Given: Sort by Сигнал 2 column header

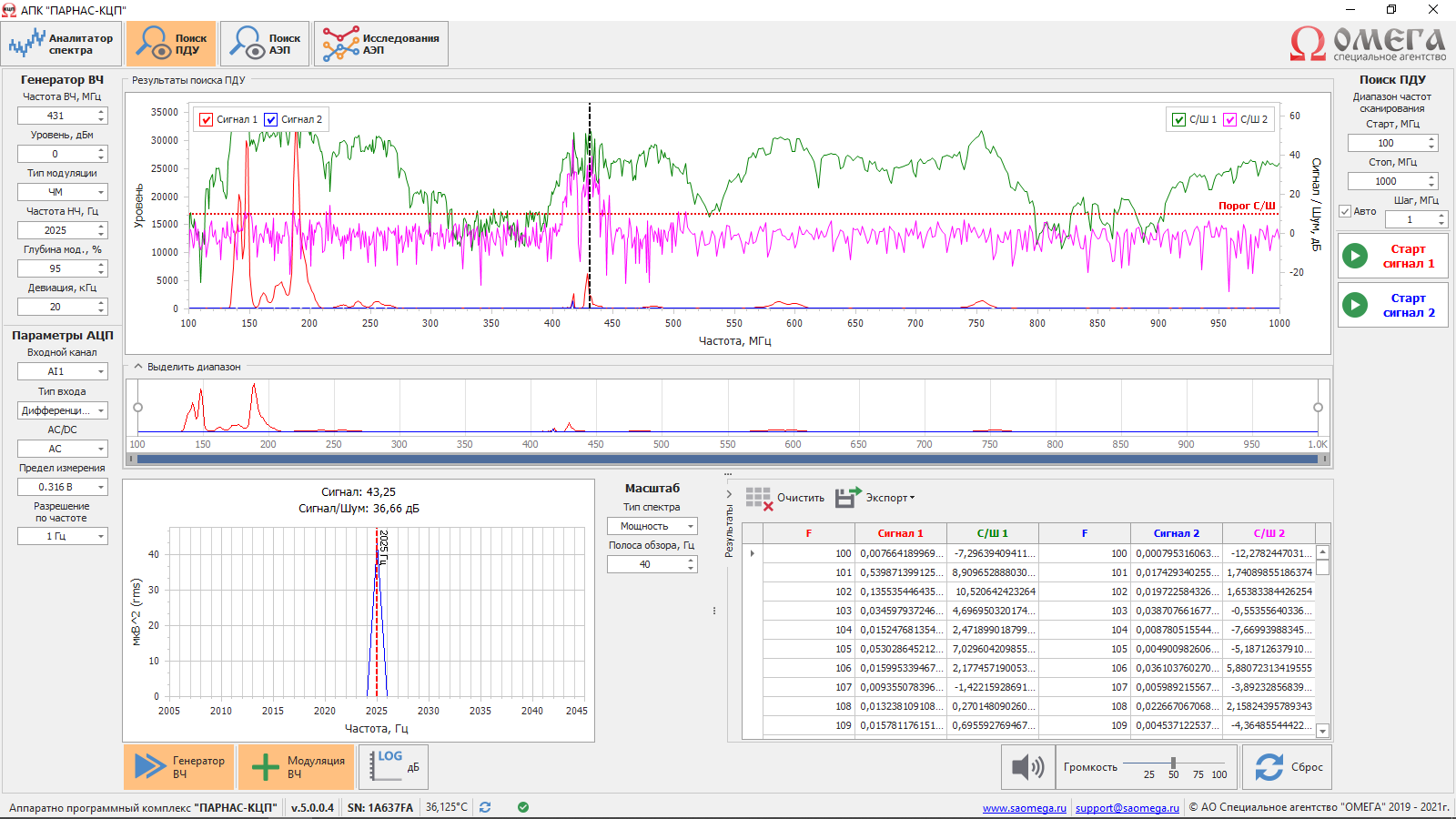Looking at the screenshot, I should [1177, 533].
